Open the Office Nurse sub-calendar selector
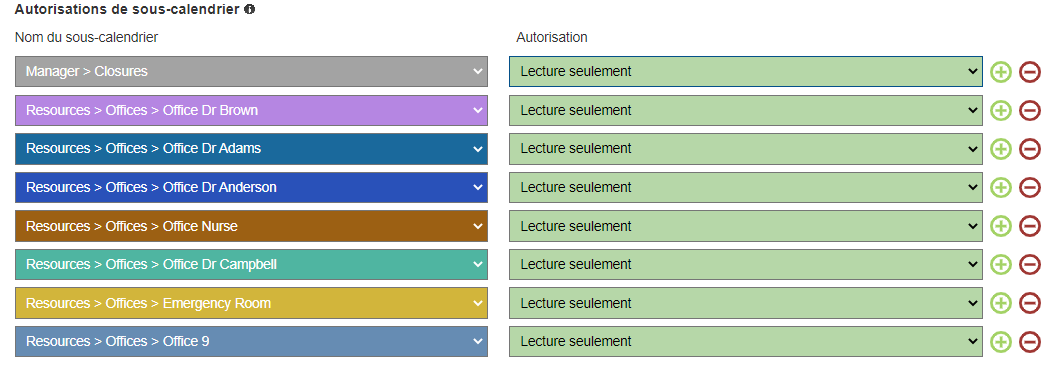 (251, 226)
